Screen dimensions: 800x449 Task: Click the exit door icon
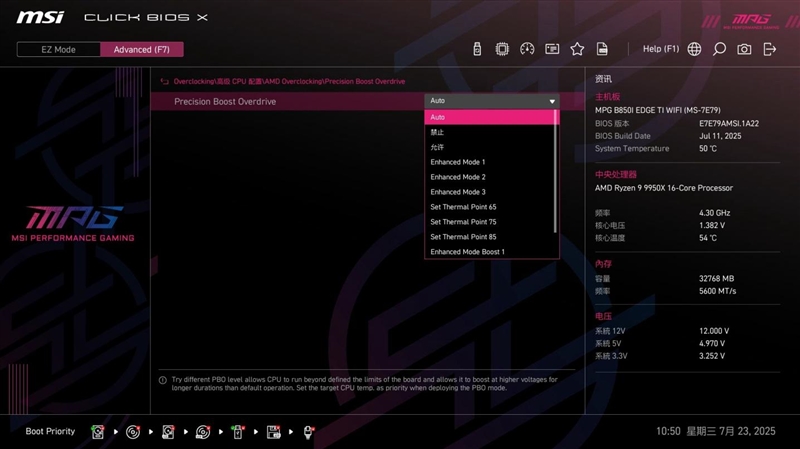pos(769,49)
